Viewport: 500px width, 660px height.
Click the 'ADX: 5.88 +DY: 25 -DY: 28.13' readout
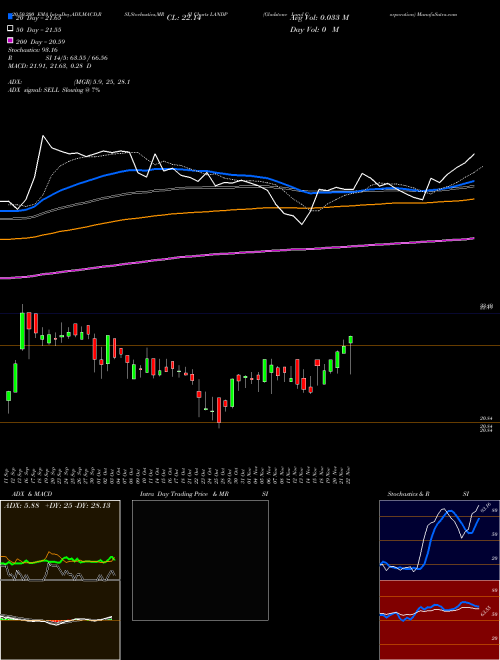(57, 505)
